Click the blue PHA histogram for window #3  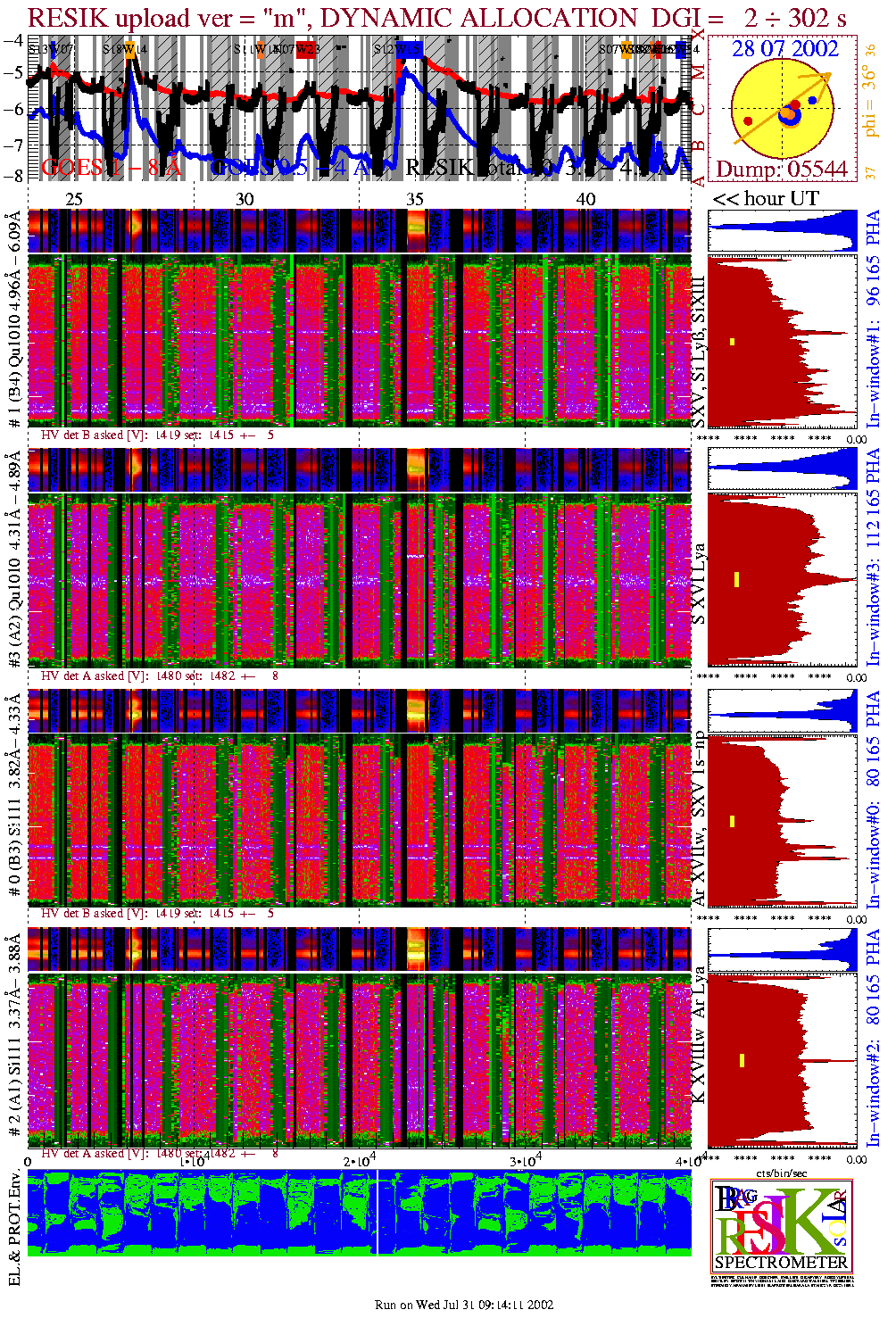[782, 469]
